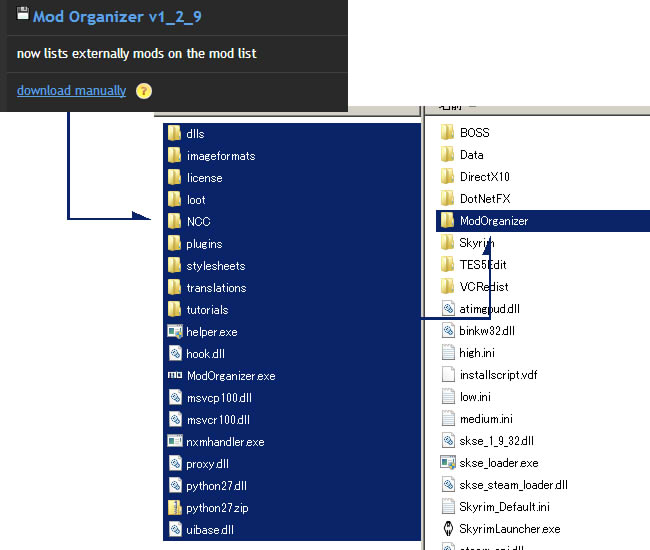
Task: Select the highlighted ModOrganizer folder
Action: [x=543, y=220]
